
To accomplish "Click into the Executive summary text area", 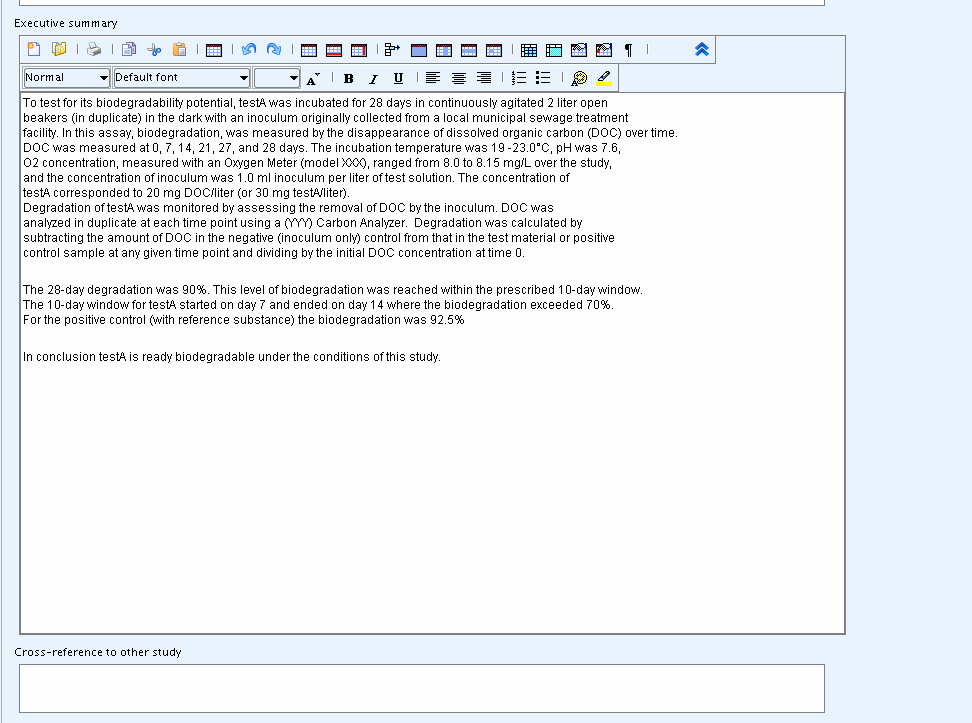I will [433, 363].
